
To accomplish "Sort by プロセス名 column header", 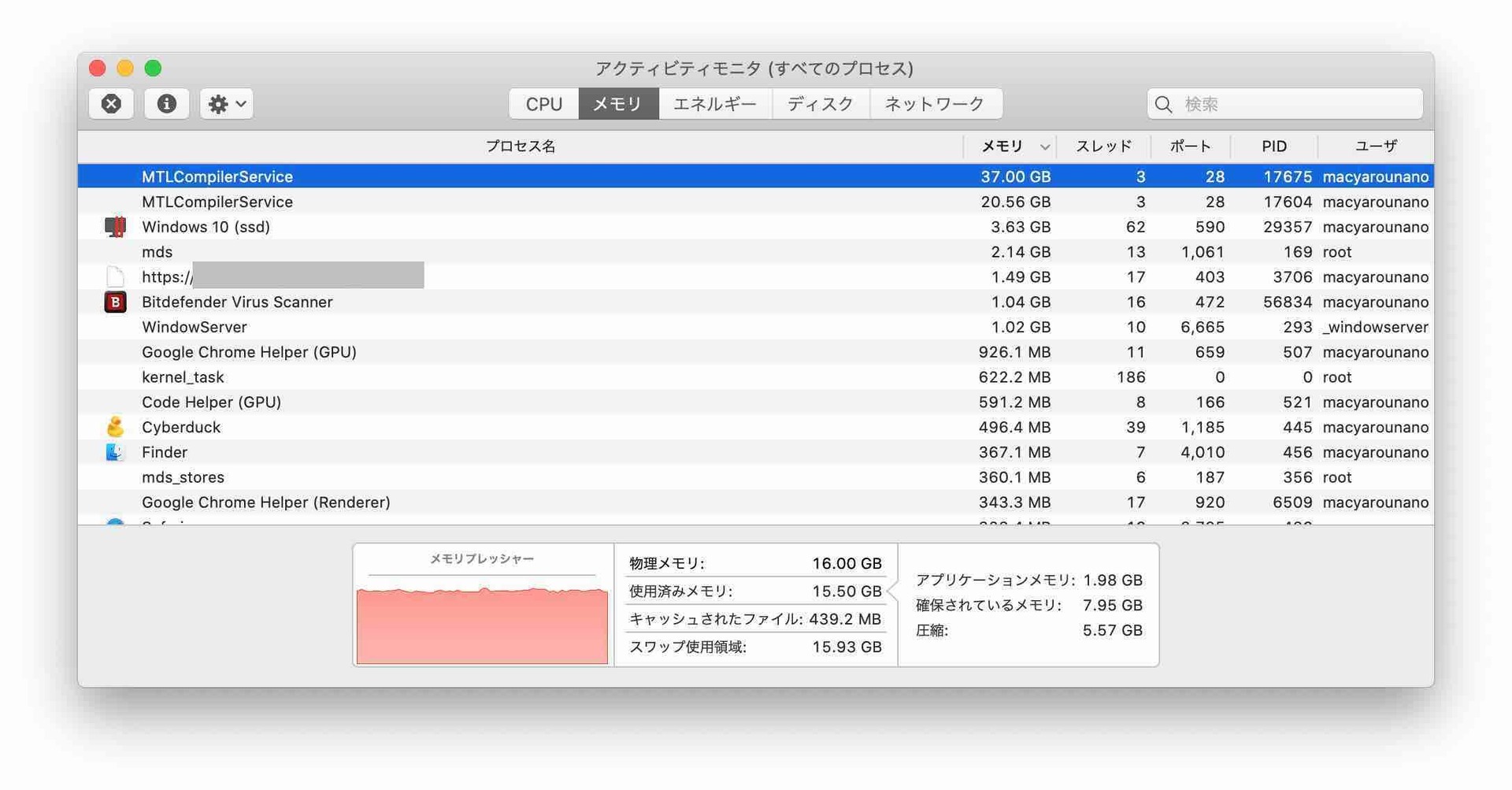I will 521,146.
